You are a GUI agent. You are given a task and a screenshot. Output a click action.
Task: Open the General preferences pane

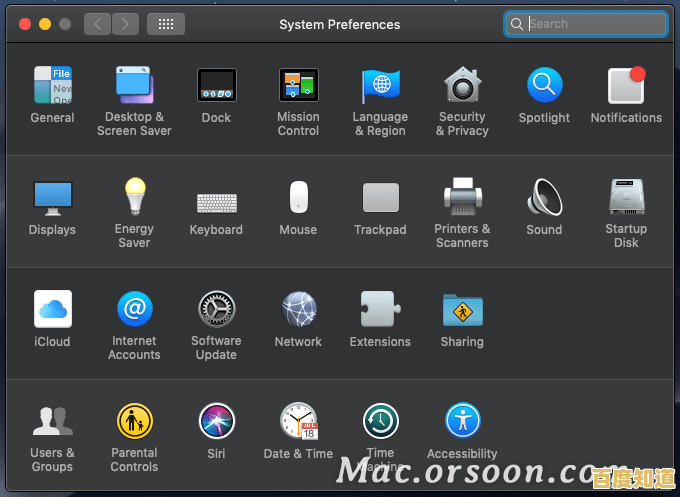52,86
